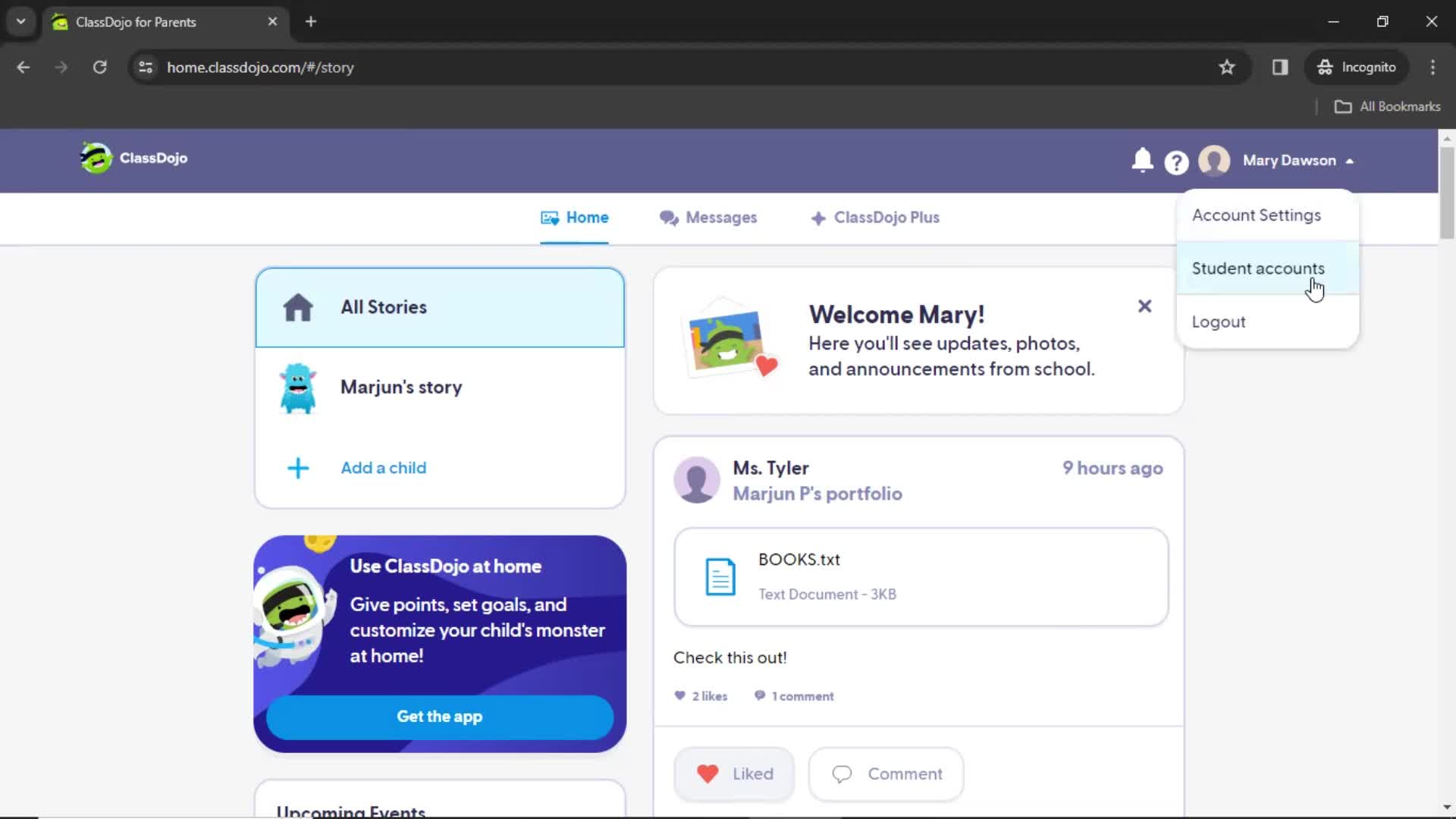Click the All Stories house icon
The image size is (1456, 819).
298,307
